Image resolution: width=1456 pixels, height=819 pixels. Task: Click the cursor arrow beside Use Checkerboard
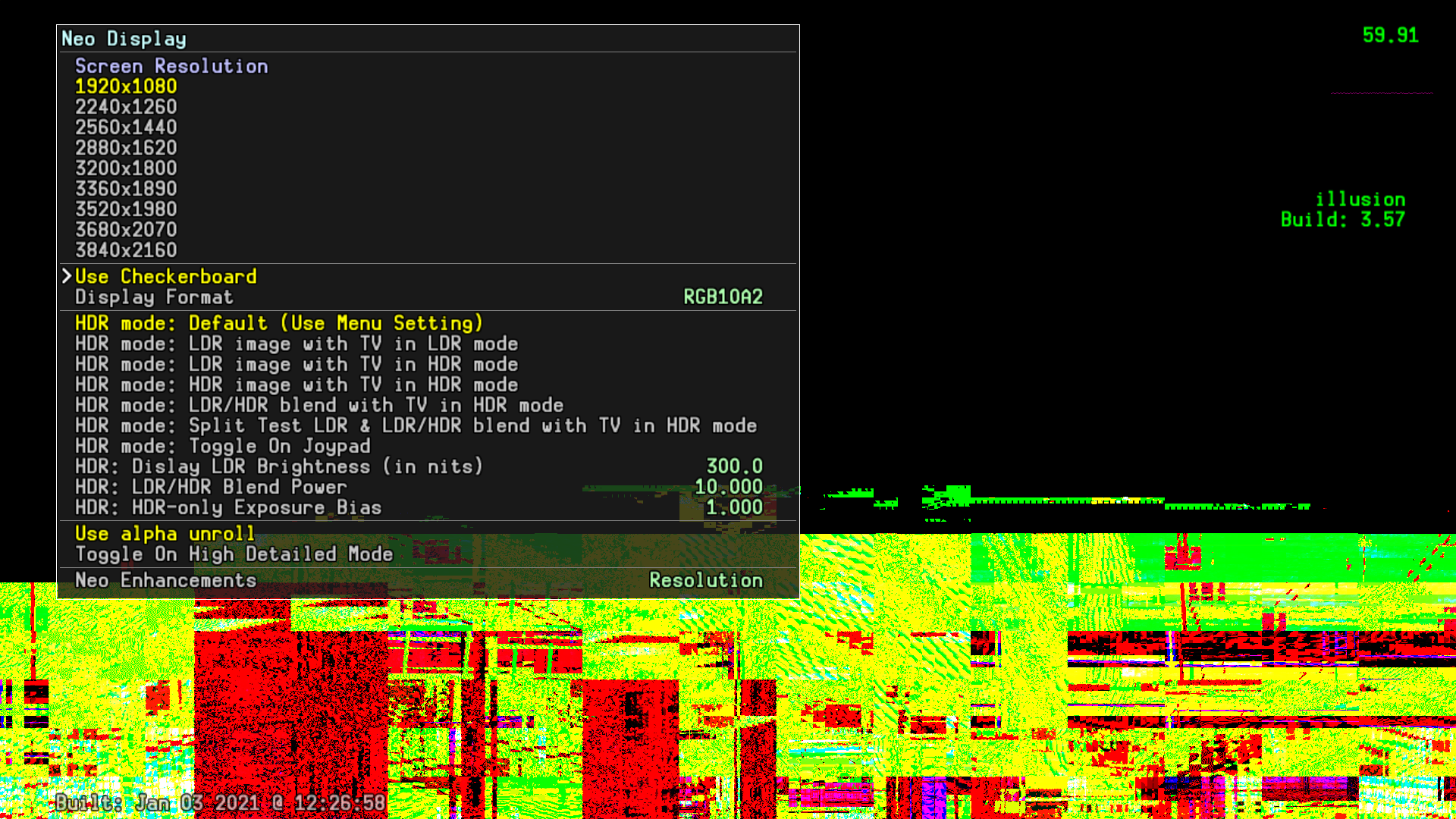(x=67, y=277)
